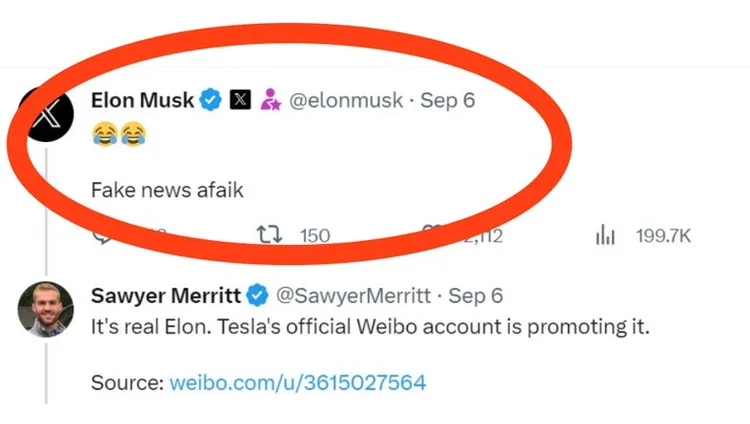Click the laughing-crying emojis in Elon's post
Viewport: 750px width, 424px height.
point(118,132)
